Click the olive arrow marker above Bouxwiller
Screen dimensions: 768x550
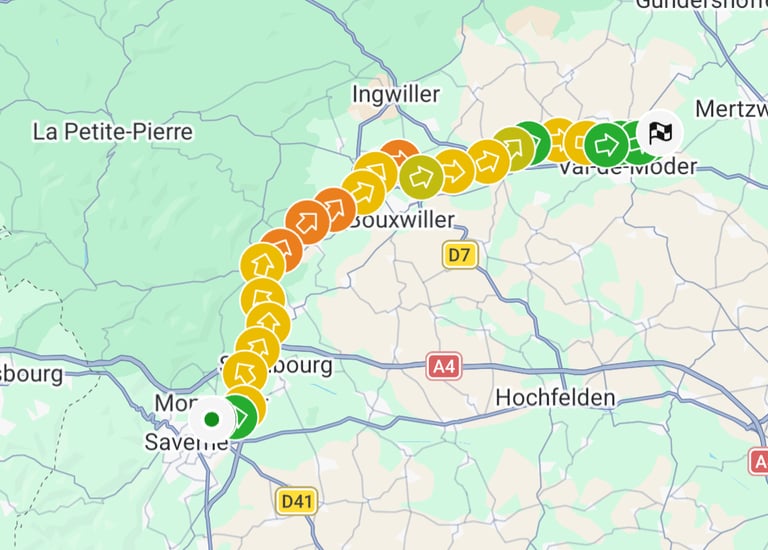coord(421,177)
